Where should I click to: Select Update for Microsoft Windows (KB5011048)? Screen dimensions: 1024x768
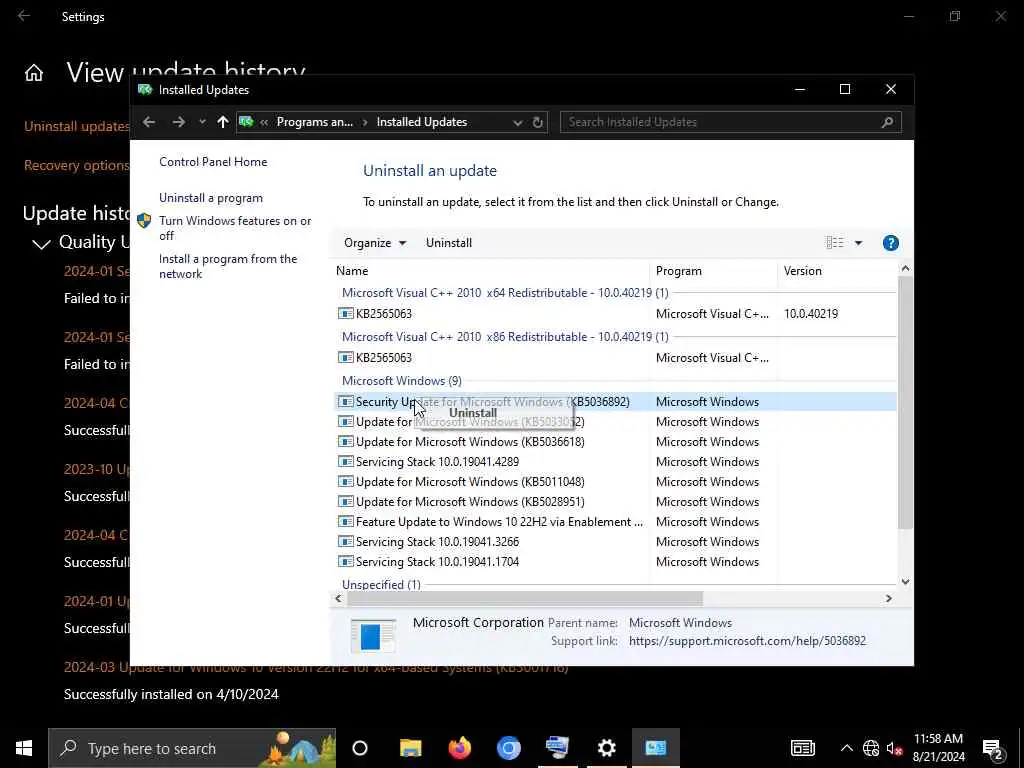tap(470, 482)
